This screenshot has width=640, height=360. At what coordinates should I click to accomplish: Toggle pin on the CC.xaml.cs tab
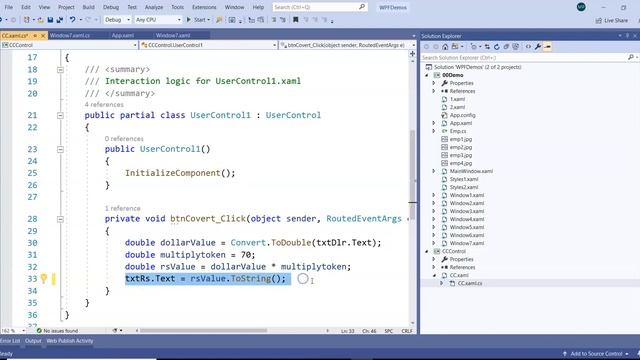coord(35,36)
